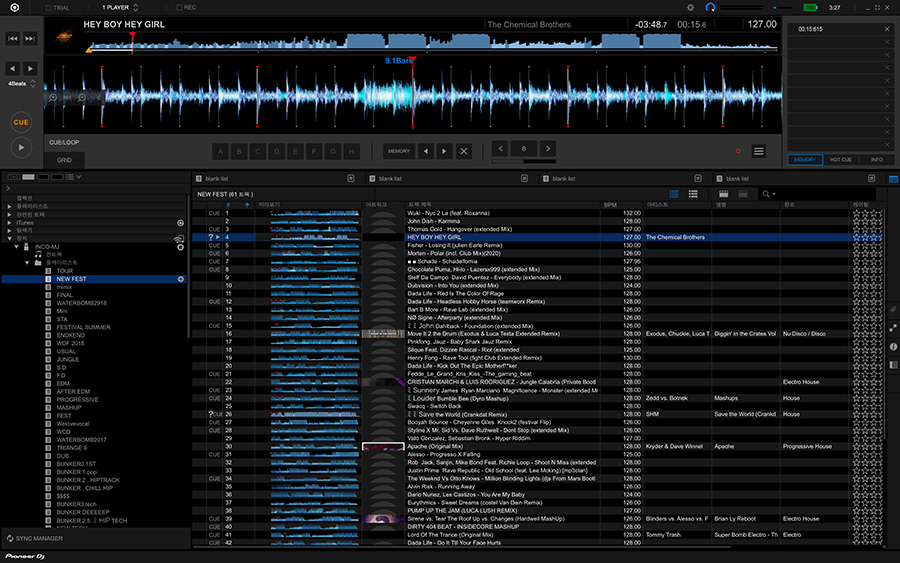Switch to the INFO tab

pos(876,160)
